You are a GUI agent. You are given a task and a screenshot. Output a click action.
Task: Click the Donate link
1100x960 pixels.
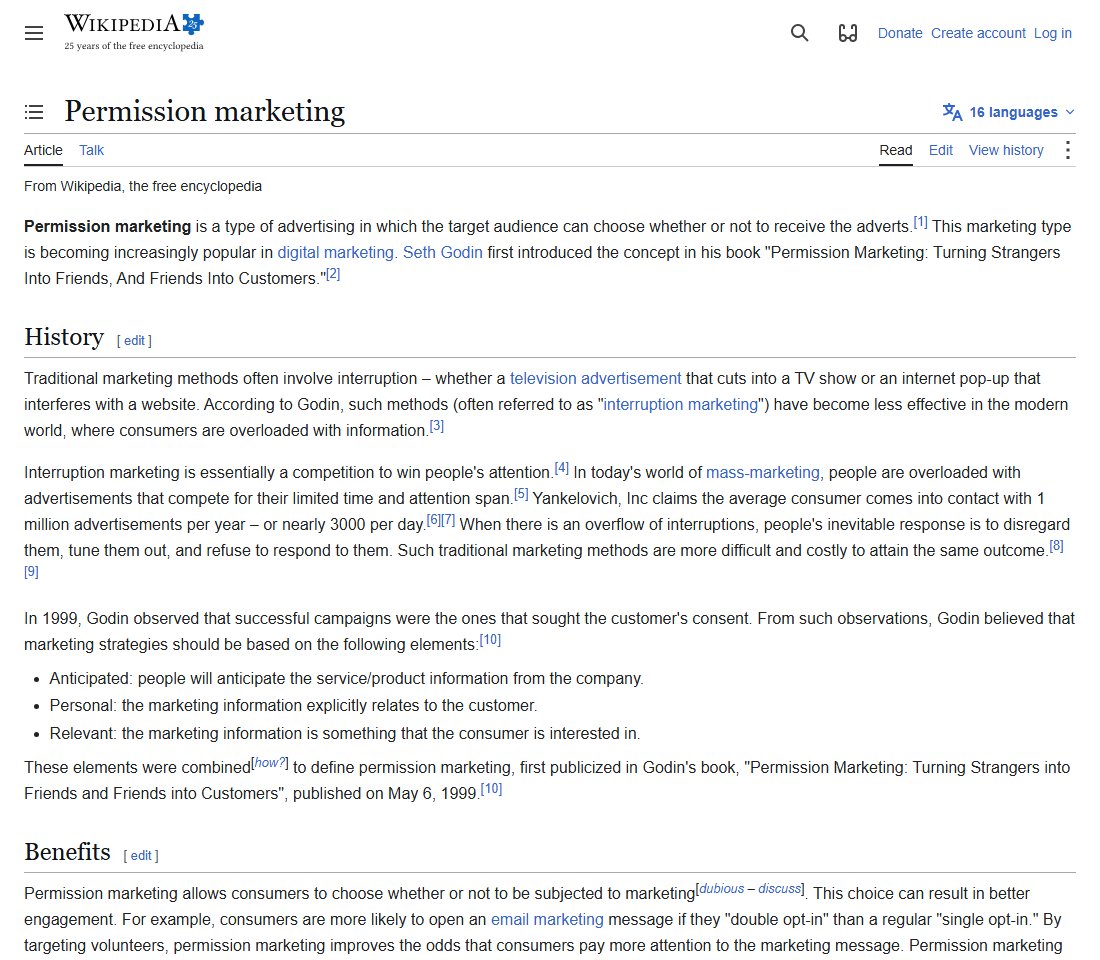(x=900, y=33)
